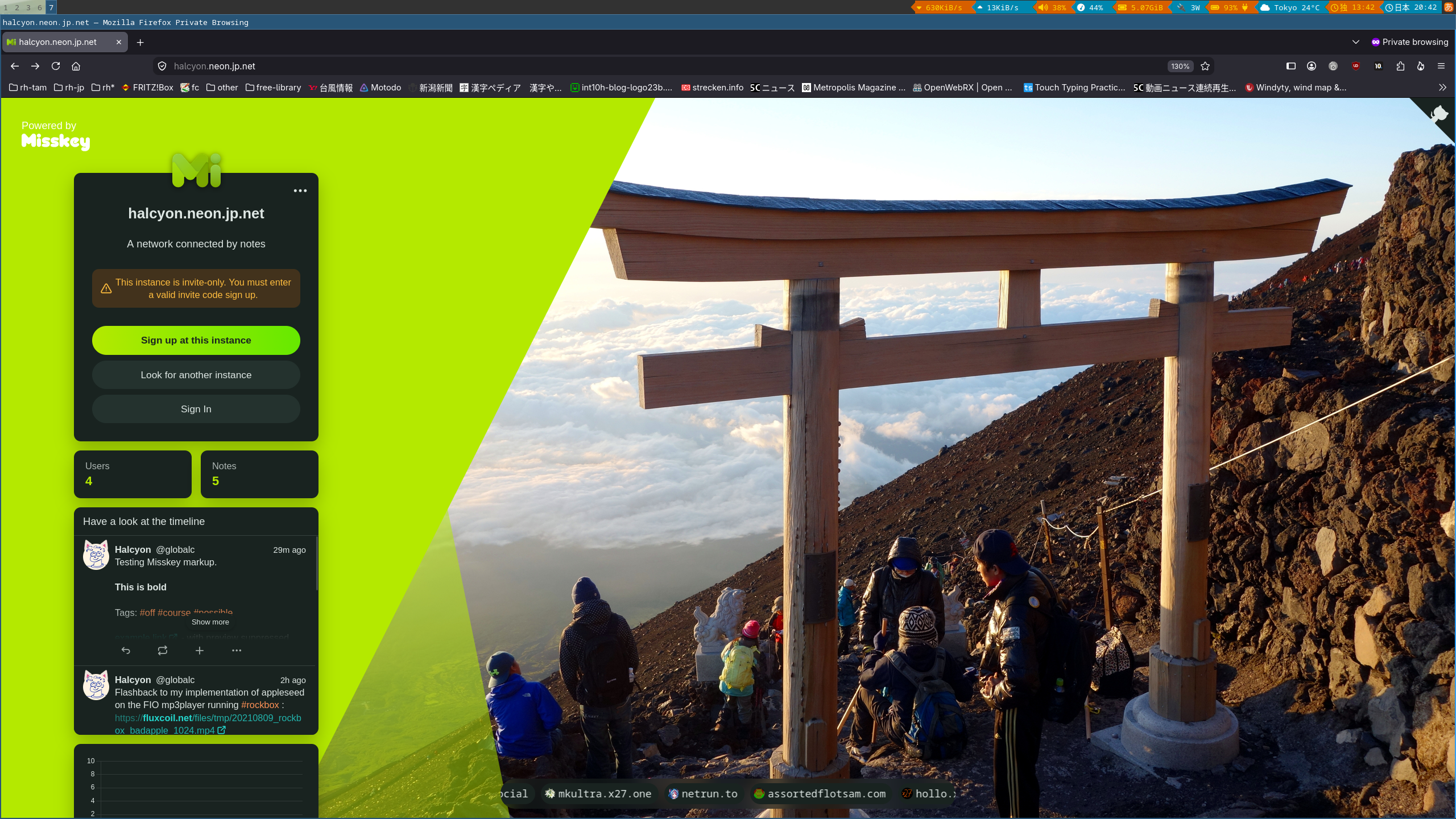Open the #rockbox hashtag
The image size is (1456, 819).
[x=260, y=705]
